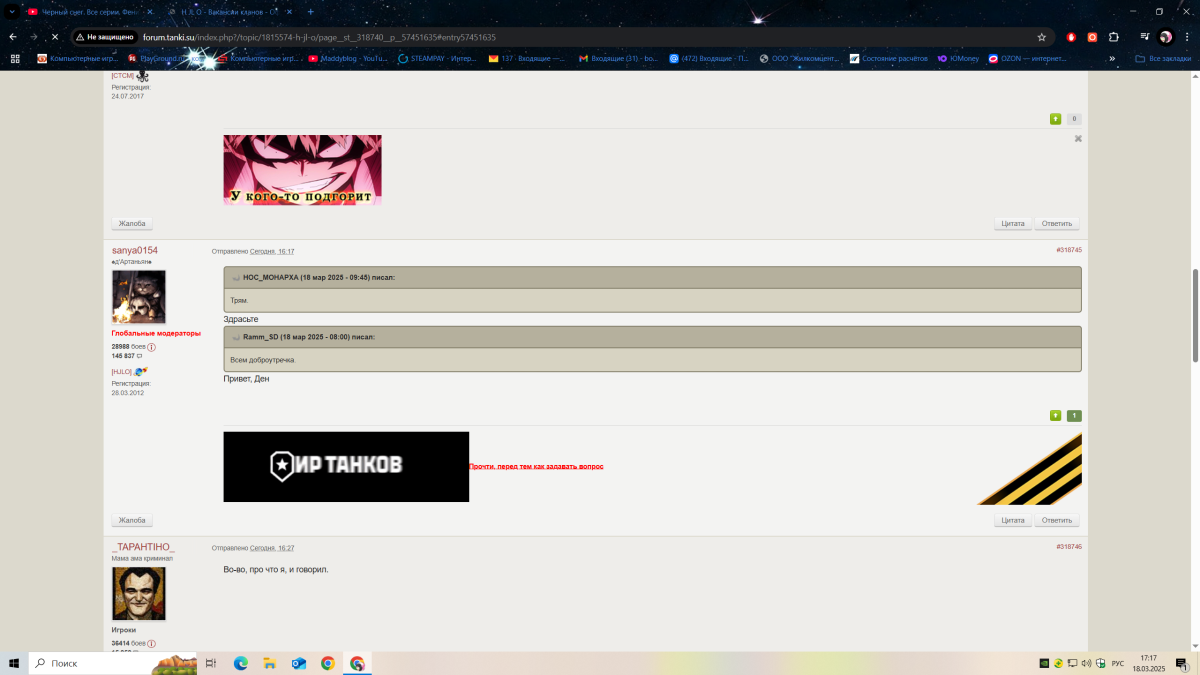
Task: Click 'Жалоба' button under the top post
Action: pyautogui.click(x=132, y=223)
